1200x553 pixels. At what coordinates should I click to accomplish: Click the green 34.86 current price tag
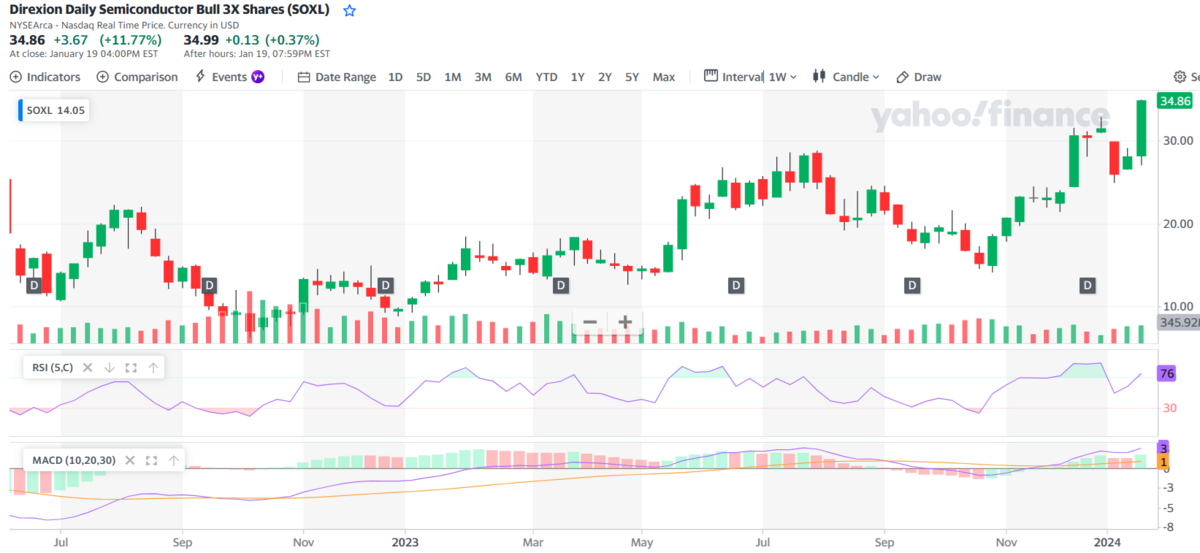[1175, 101]
